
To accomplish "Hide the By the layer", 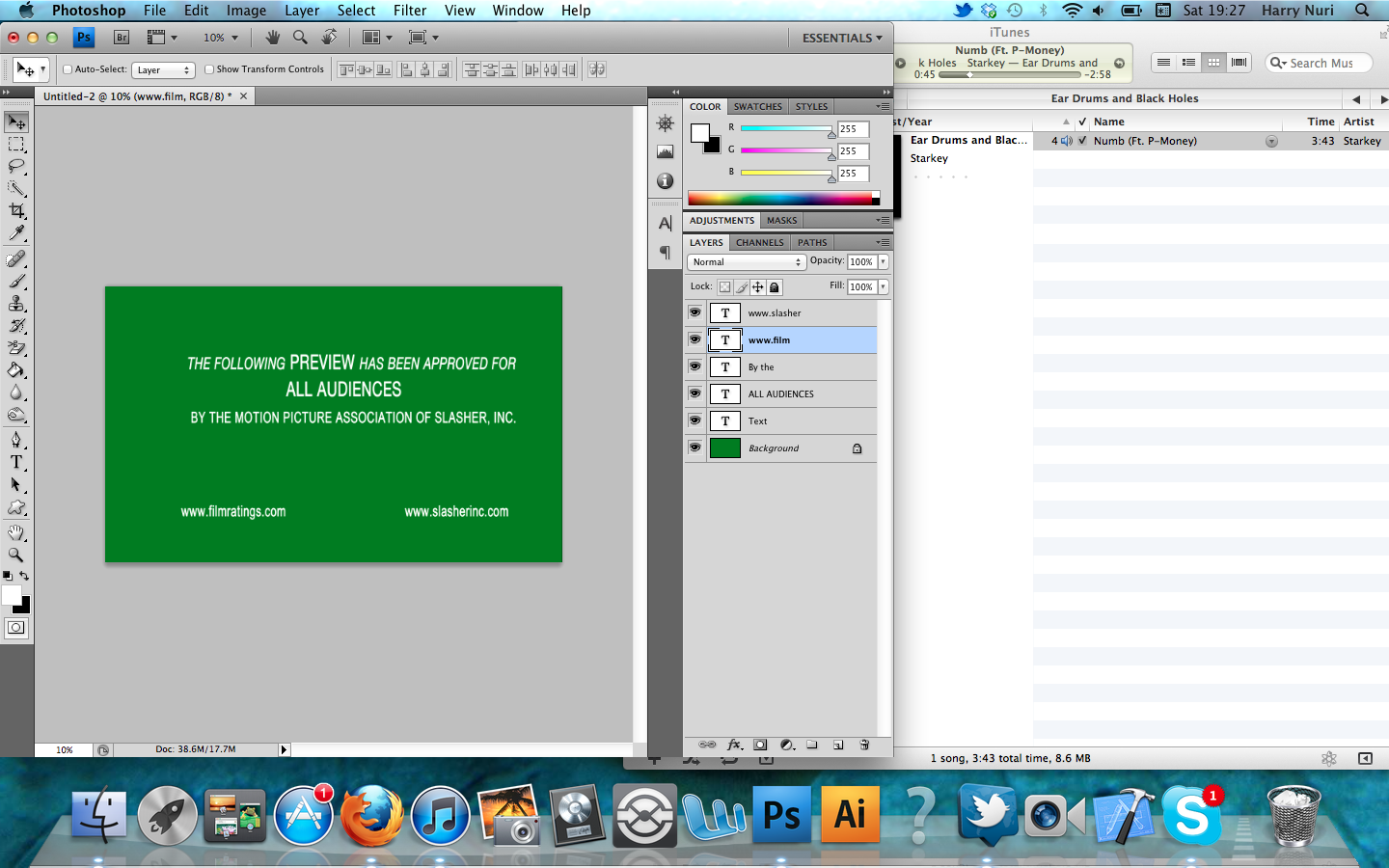I will point(694,366).
